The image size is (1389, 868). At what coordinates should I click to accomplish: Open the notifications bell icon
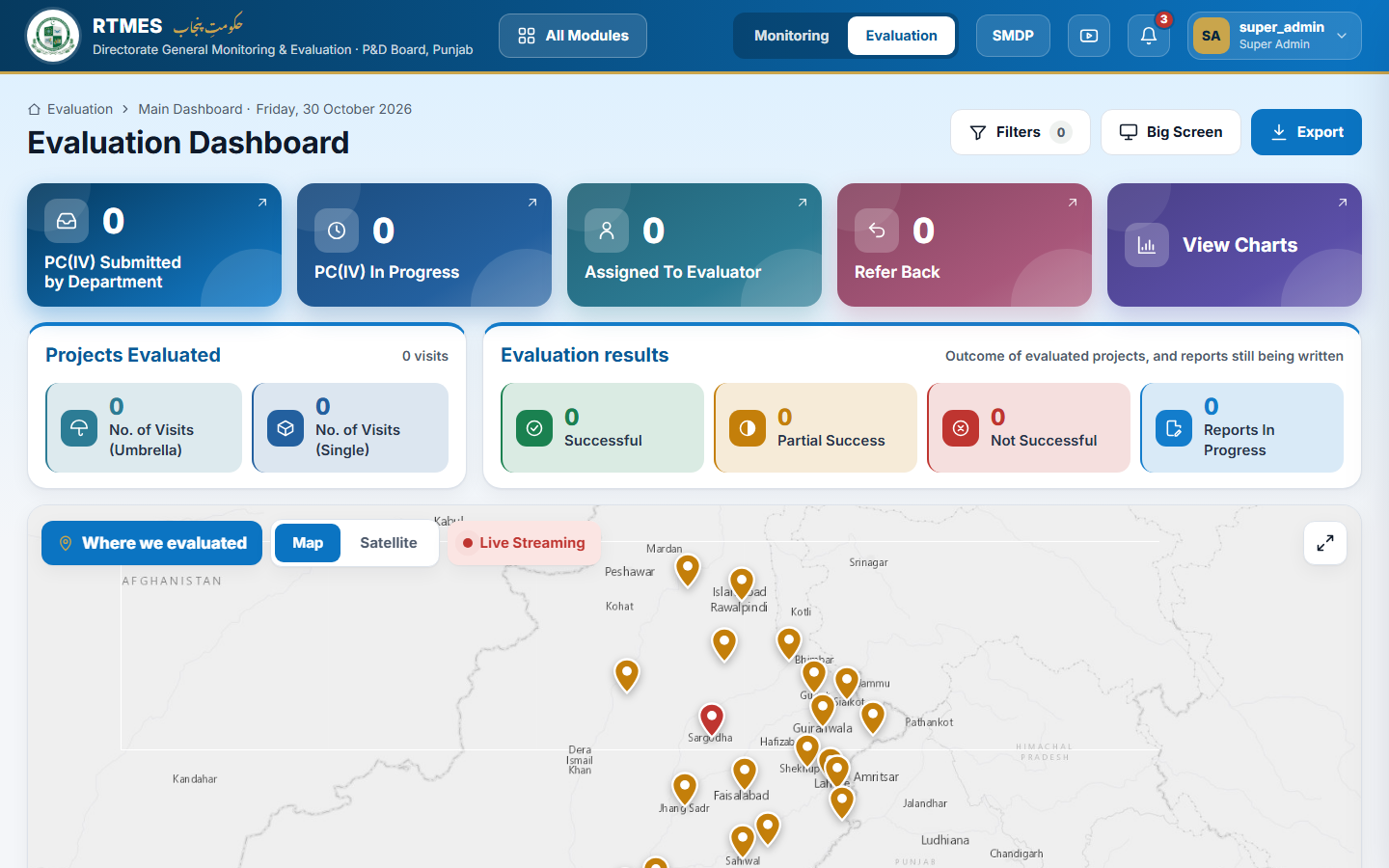tap(1149, 36)
